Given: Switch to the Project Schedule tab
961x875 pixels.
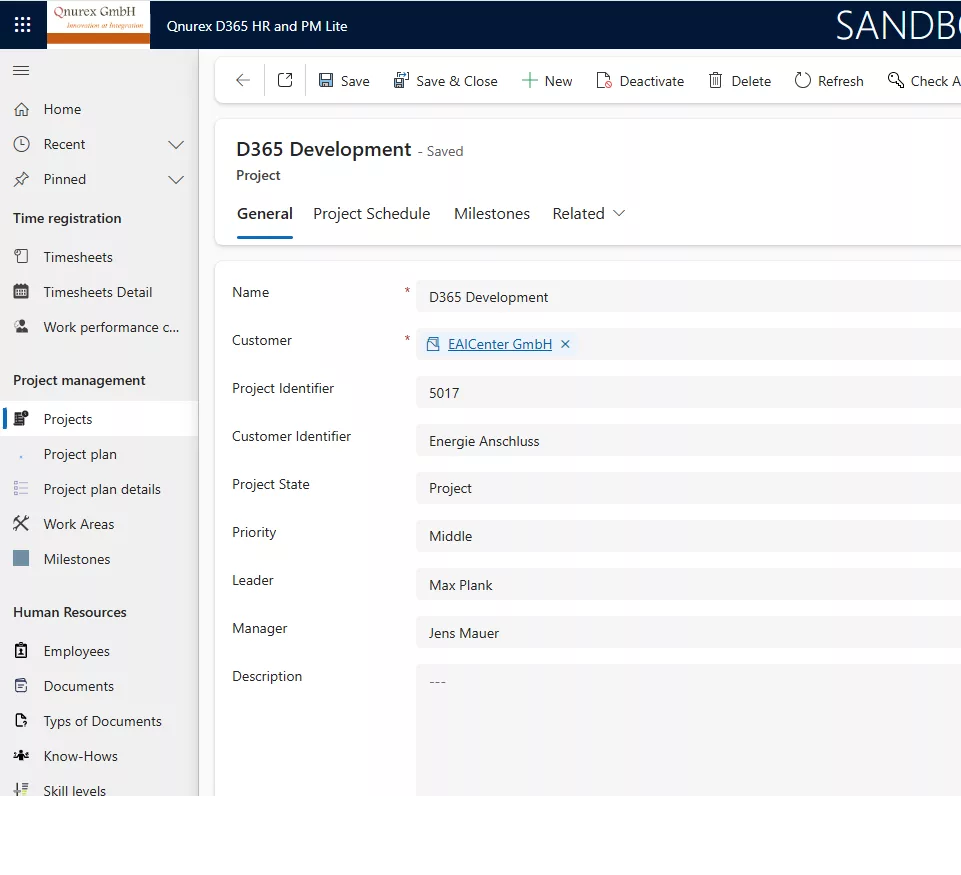Looking at the screenshot, I should [371, 214].
